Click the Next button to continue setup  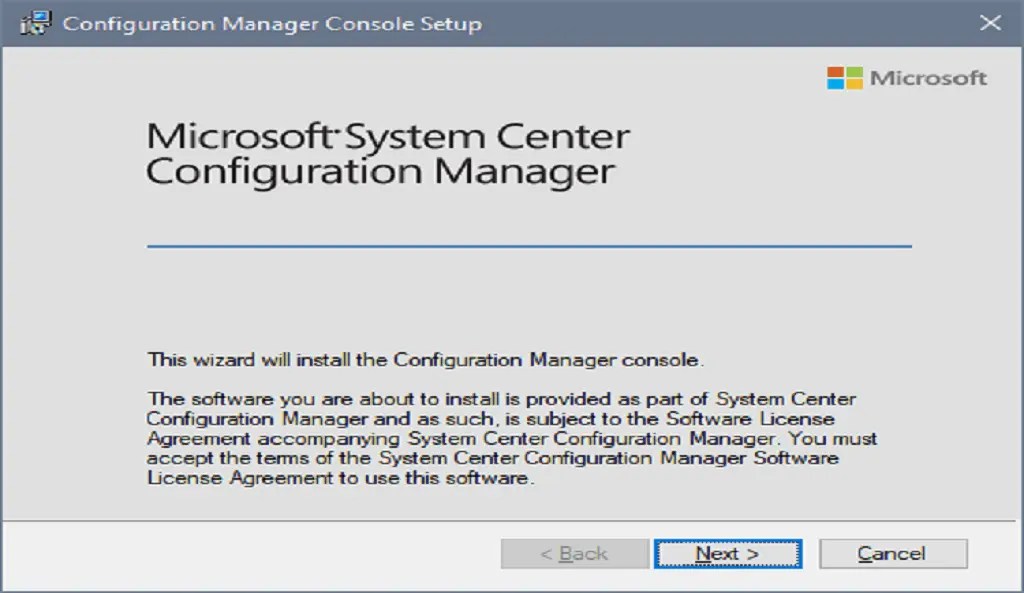[x=728, y=554]
